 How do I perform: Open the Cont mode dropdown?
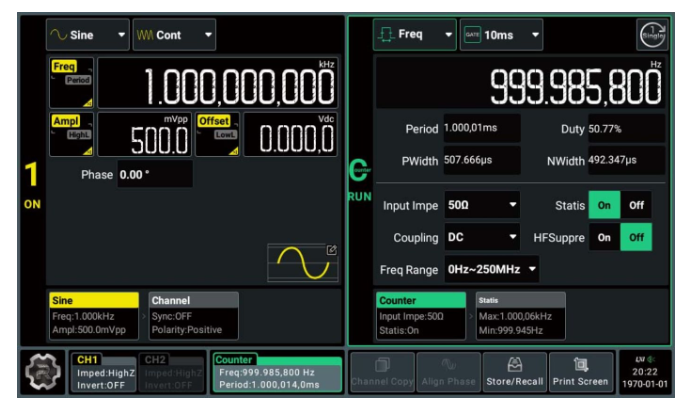(x=174, y=35)
